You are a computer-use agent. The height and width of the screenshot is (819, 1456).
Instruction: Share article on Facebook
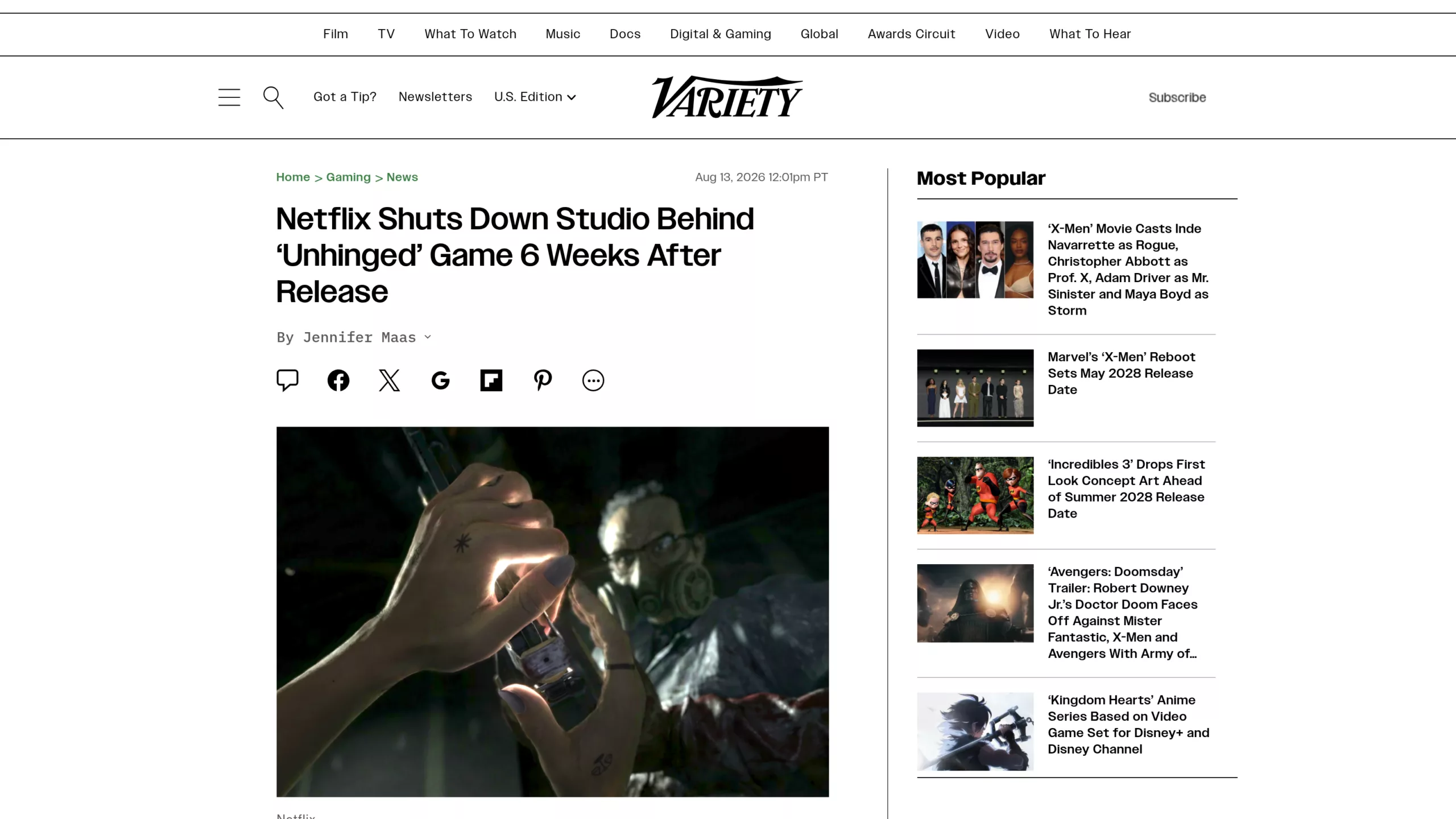pyautogui.click(x=338, y=380)
